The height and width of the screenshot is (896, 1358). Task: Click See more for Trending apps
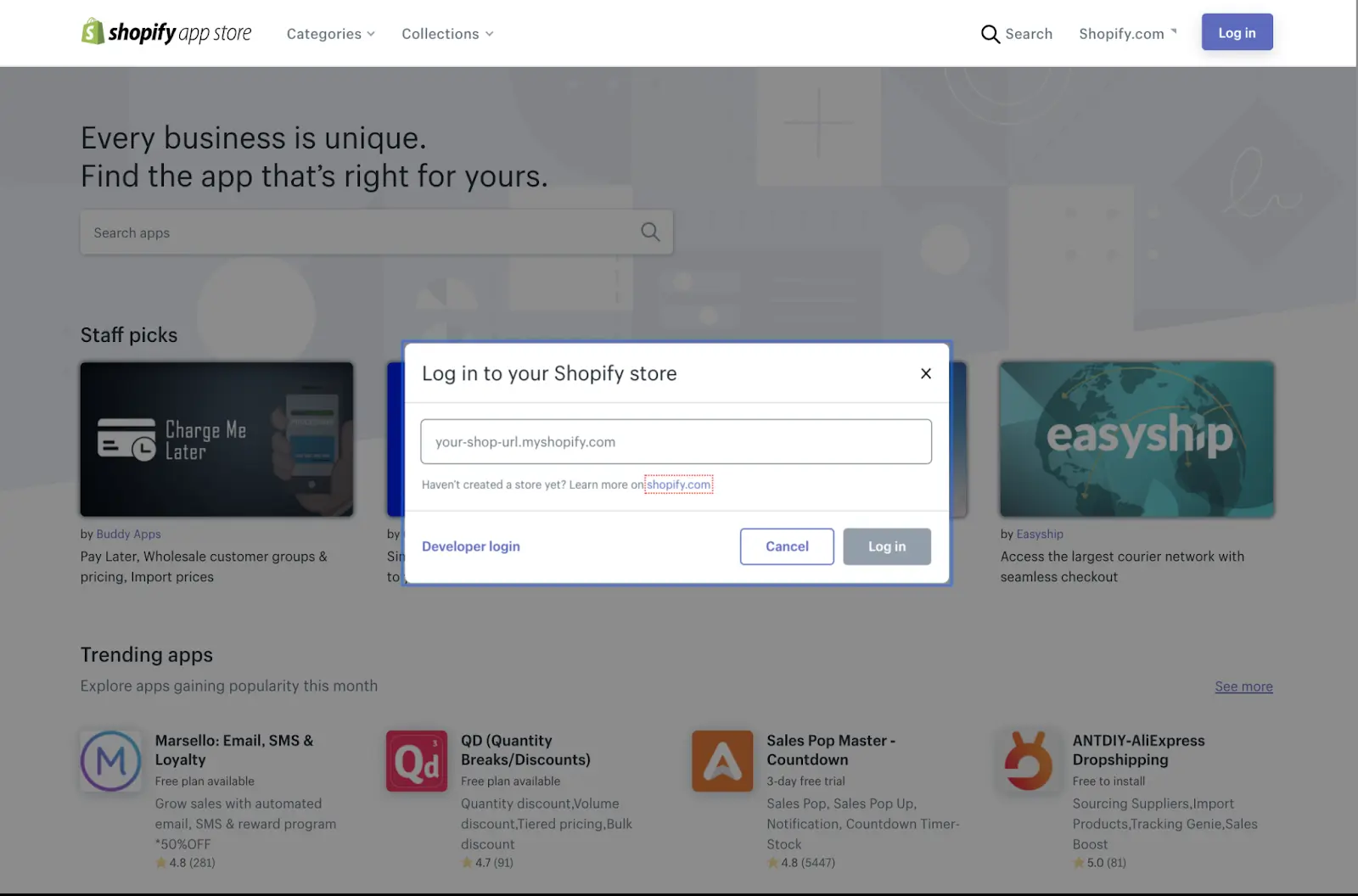(1243, 686)
